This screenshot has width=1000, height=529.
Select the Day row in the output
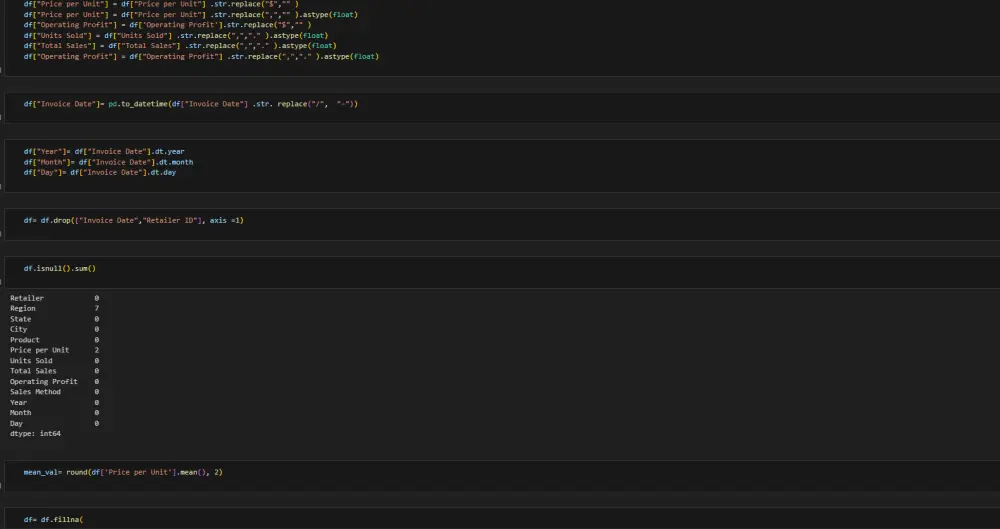54,423
